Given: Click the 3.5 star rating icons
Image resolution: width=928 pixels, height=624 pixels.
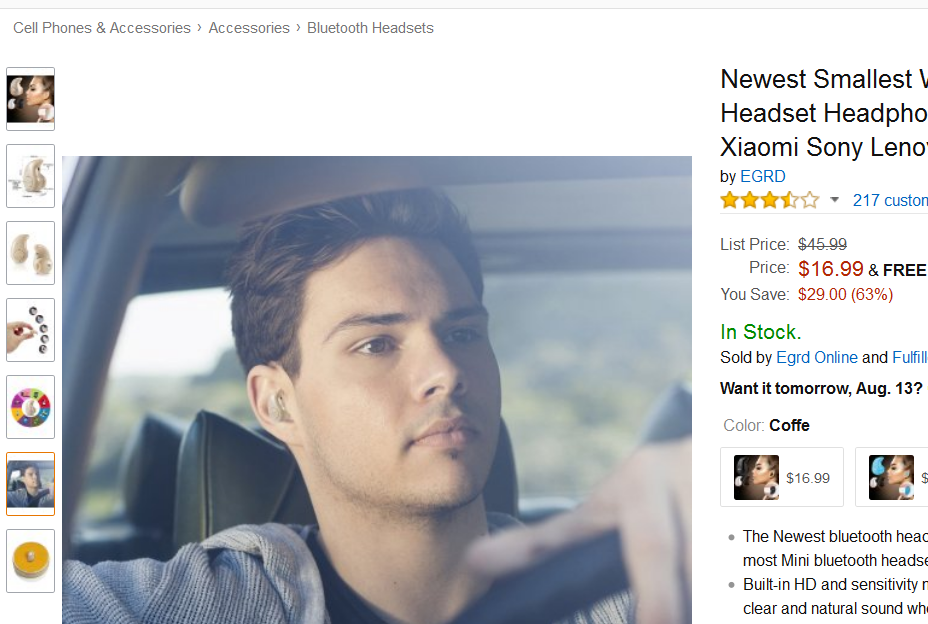Looking at the screenshot, I should coord(769,200).
